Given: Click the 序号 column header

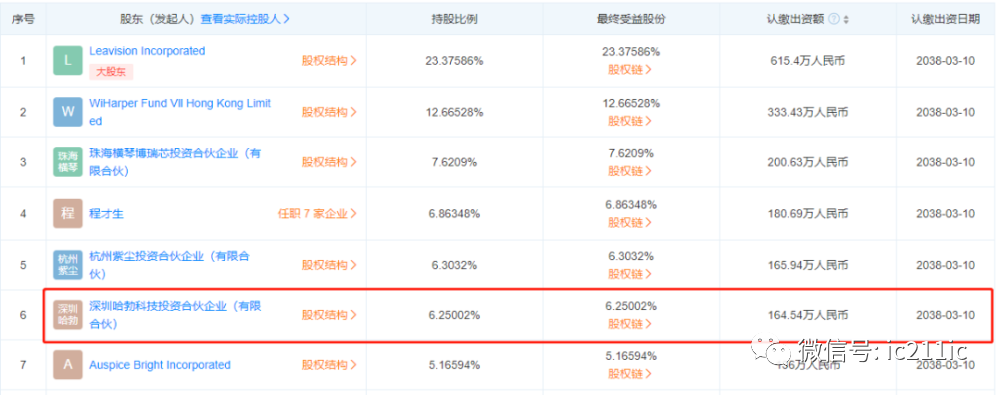Looking at the screenshot, I should pyautogui.click(x=23, y=19).
